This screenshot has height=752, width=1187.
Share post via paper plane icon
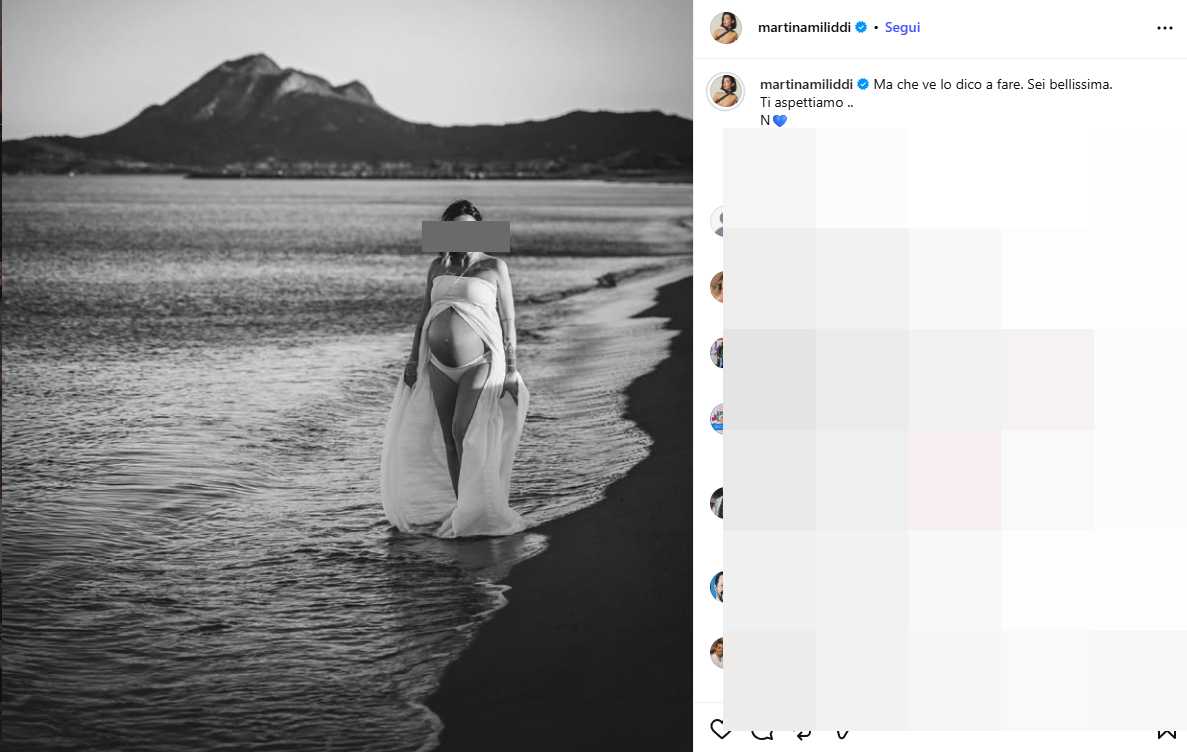coord(842,731)
